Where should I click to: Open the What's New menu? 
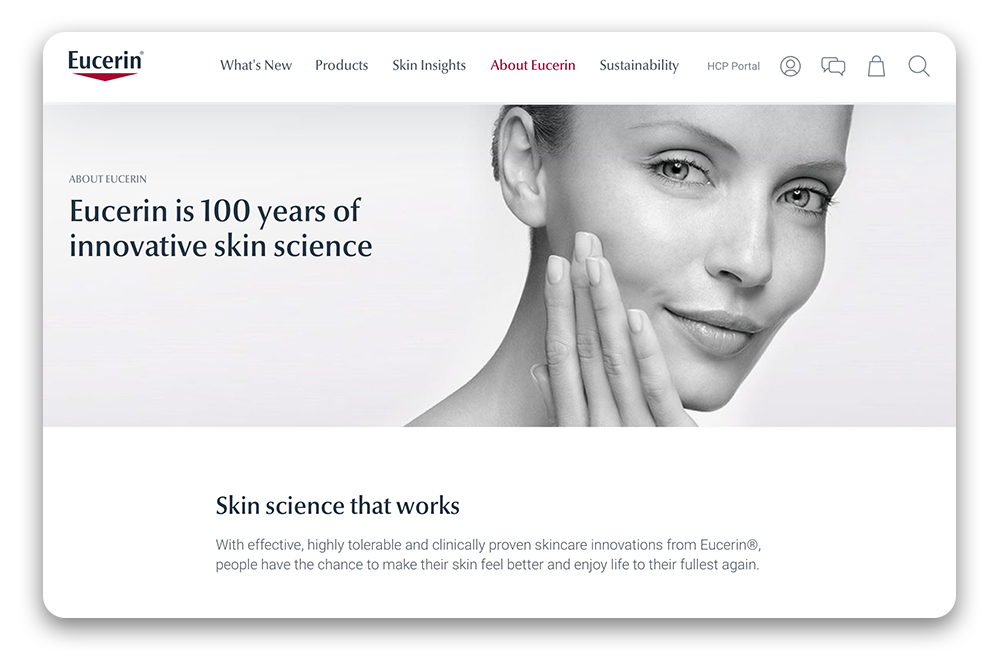(x=256, y=65)
